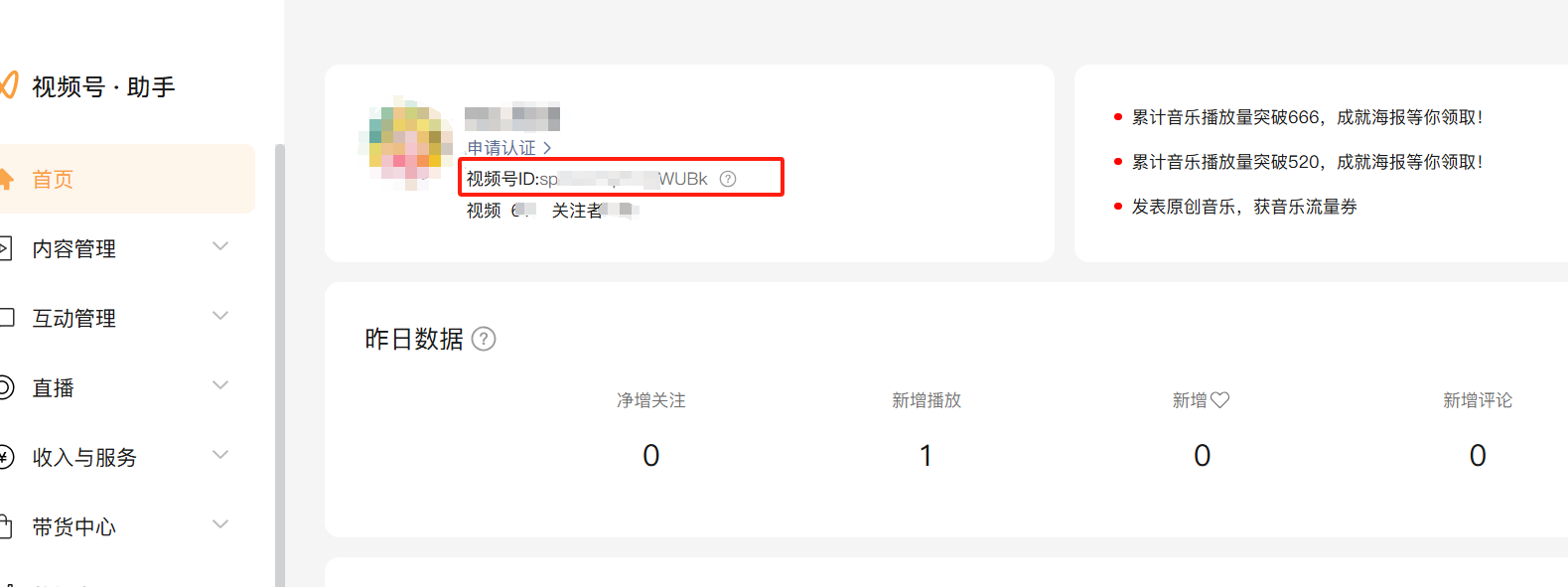The width and height of the screenshot is (1568, 587).
Task: Expand the 直播 menu chevron
Action: click(220, 385)
